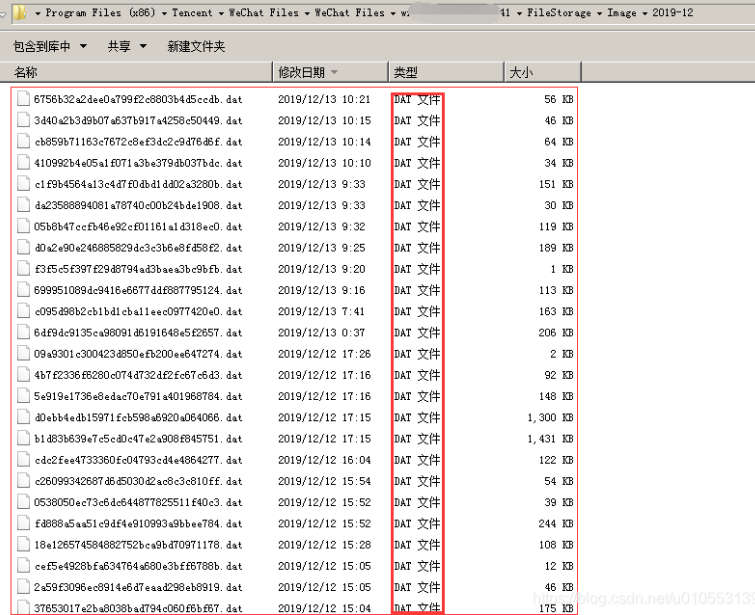Viewport: 755px width, 615px height.
Task: Go to FileStorage folder in breadcrumb
Action: (x=559, y=13)
